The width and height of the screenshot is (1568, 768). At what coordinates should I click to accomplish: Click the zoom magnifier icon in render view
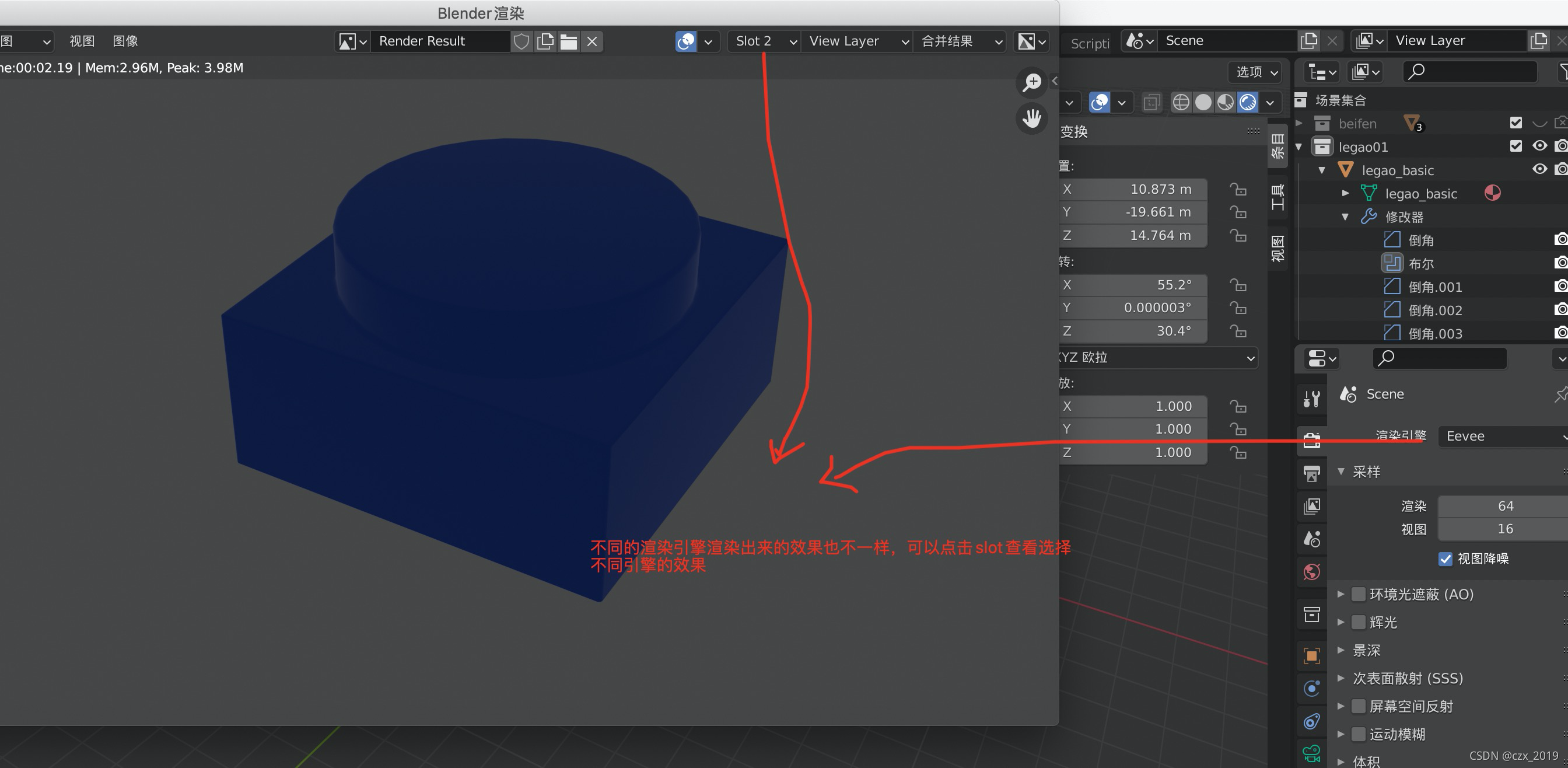pyautogui.click(x=1032, y=82)
